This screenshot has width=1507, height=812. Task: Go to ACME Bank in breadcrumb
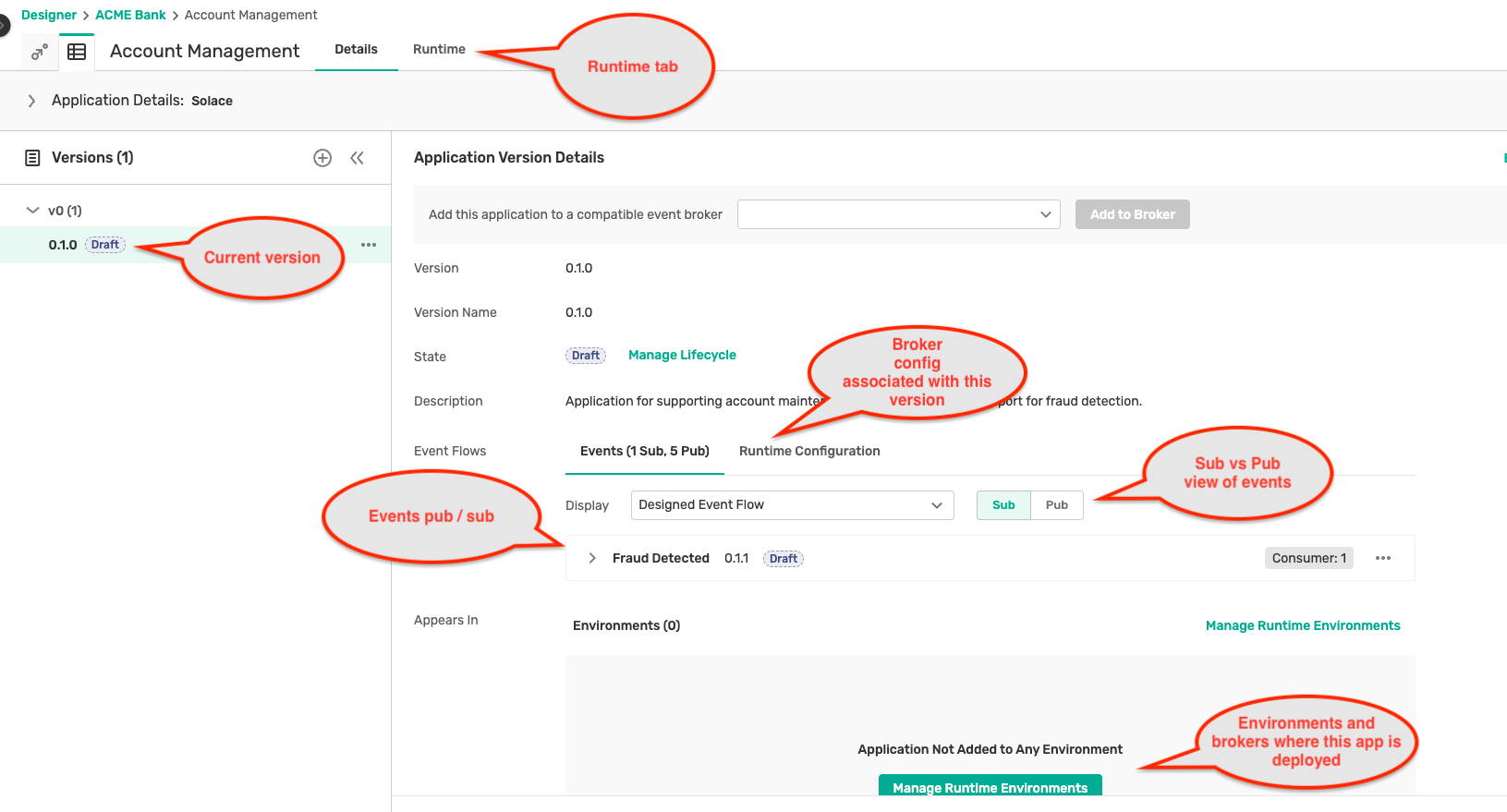click(130, 15)
